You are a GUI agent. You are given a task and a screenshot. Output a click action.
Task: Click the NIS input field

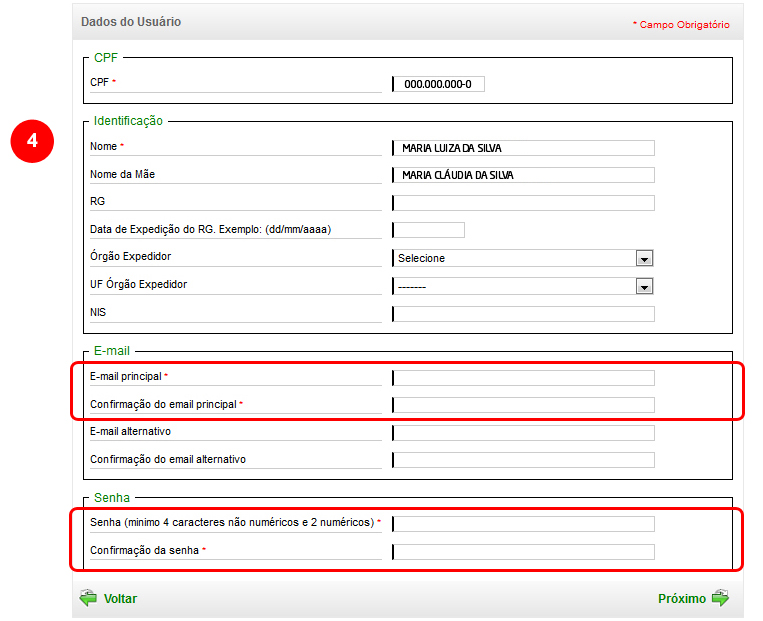coord(524,314)
